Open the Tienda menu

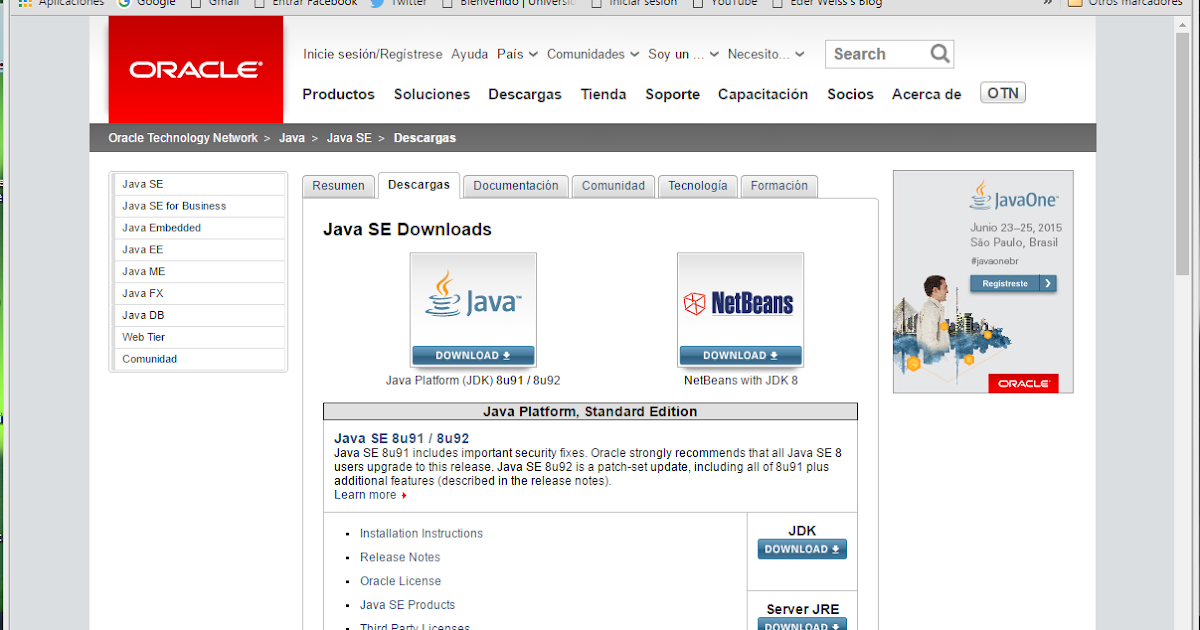604,94
